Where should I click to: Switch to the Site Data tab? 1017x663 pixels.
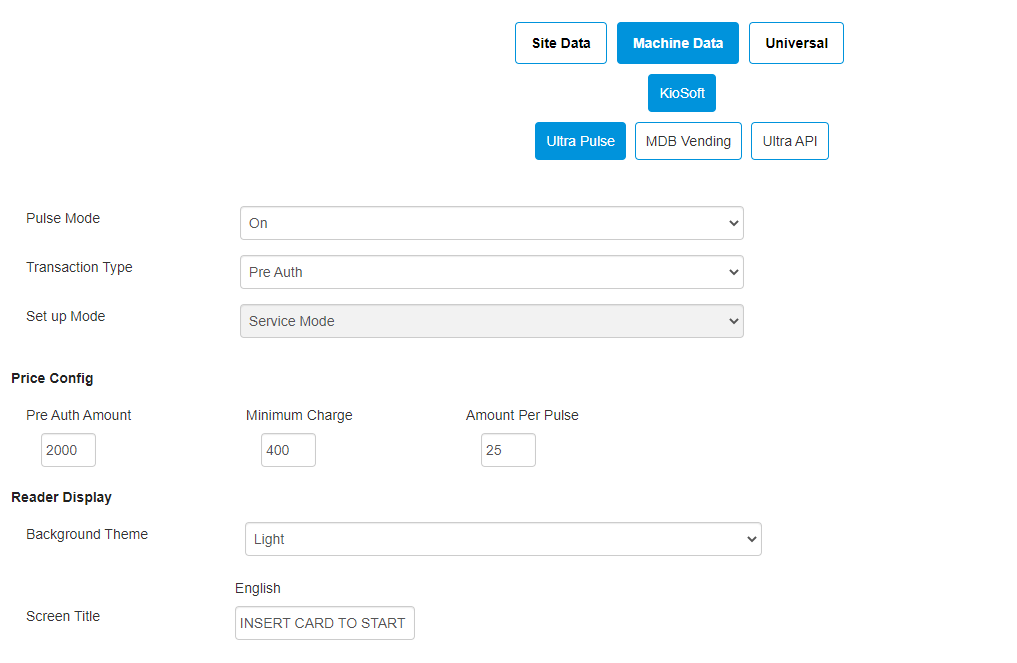click(x=560, y=42)
